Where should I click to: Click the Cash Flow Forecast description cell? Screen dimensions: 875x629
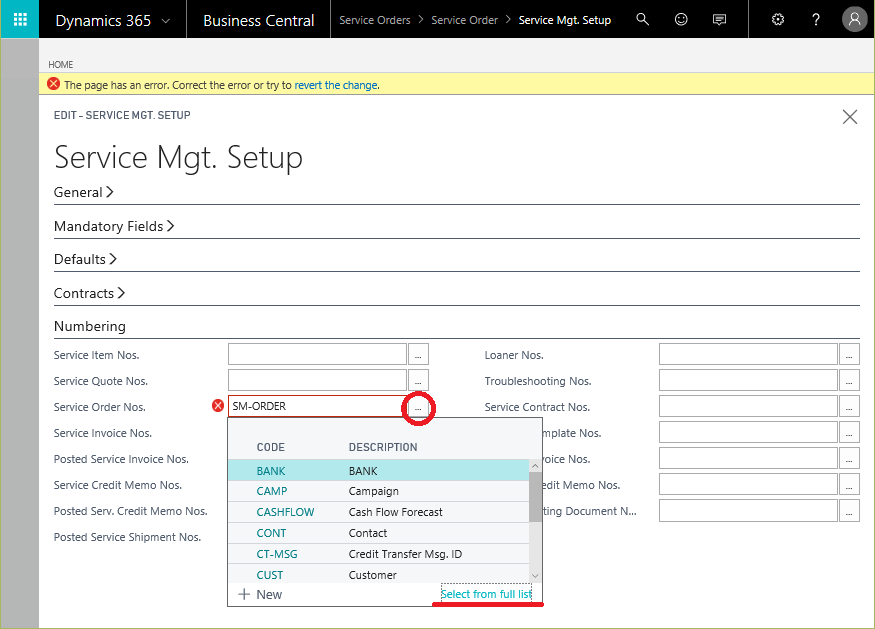point(395,512)
